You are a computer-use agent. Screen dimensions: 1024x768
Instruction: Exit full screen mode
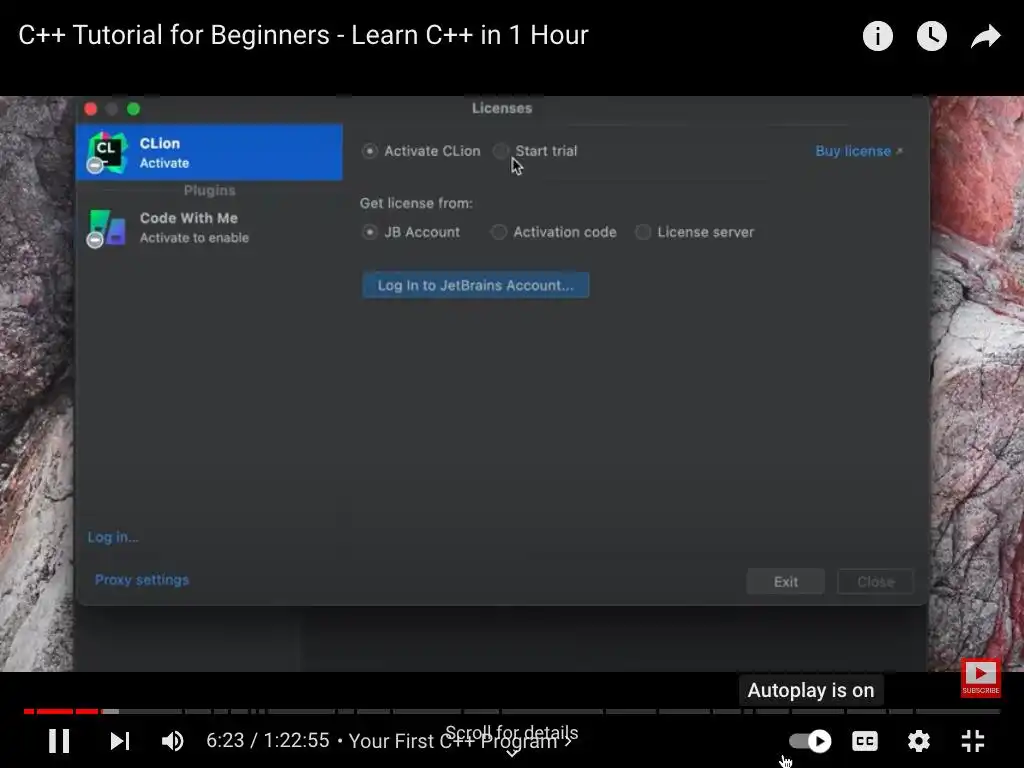[973, 741]
